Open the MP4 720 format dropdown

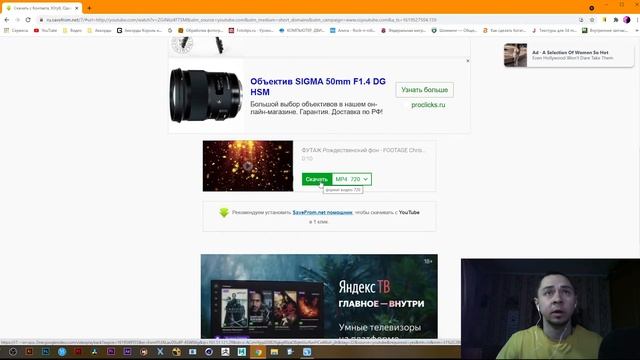[x=351, y=179]
